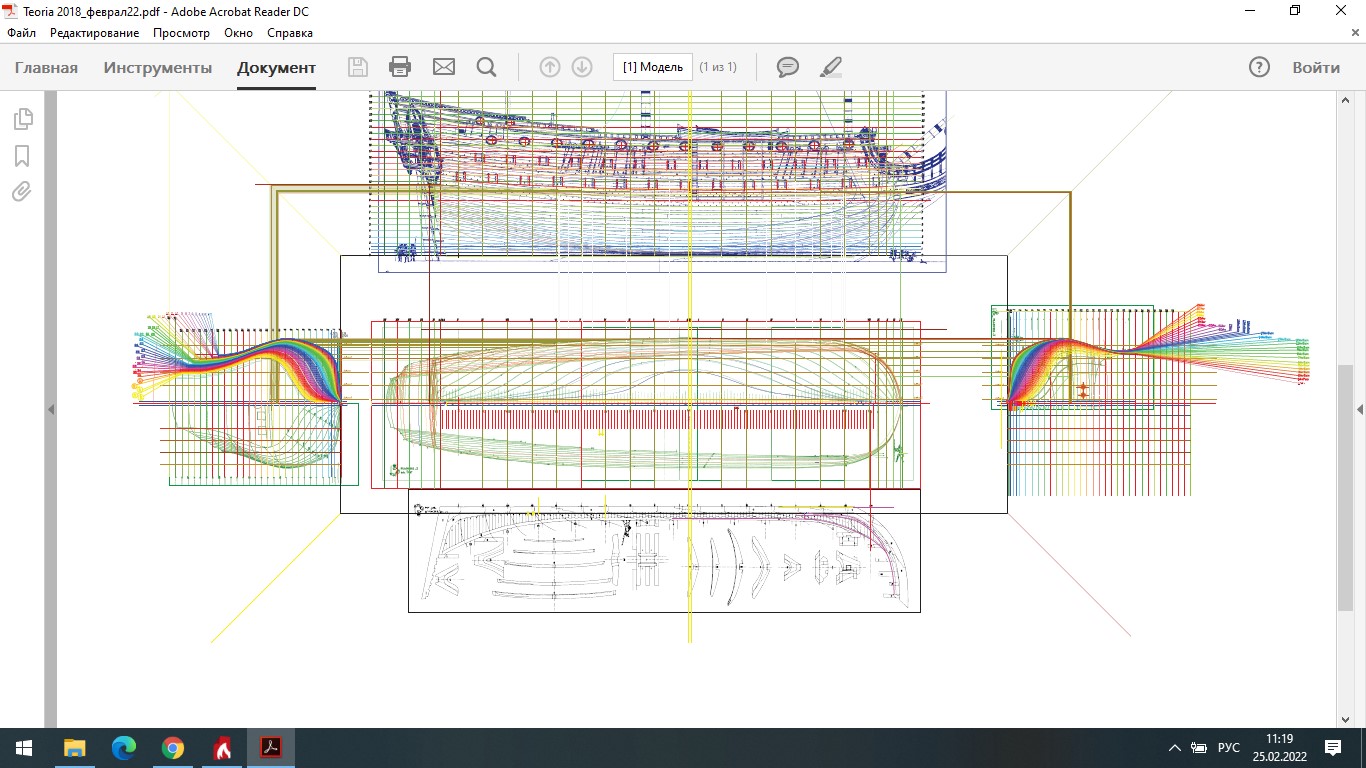
Task: Click the scrollbar down arrow
Action: [1345, 719]
